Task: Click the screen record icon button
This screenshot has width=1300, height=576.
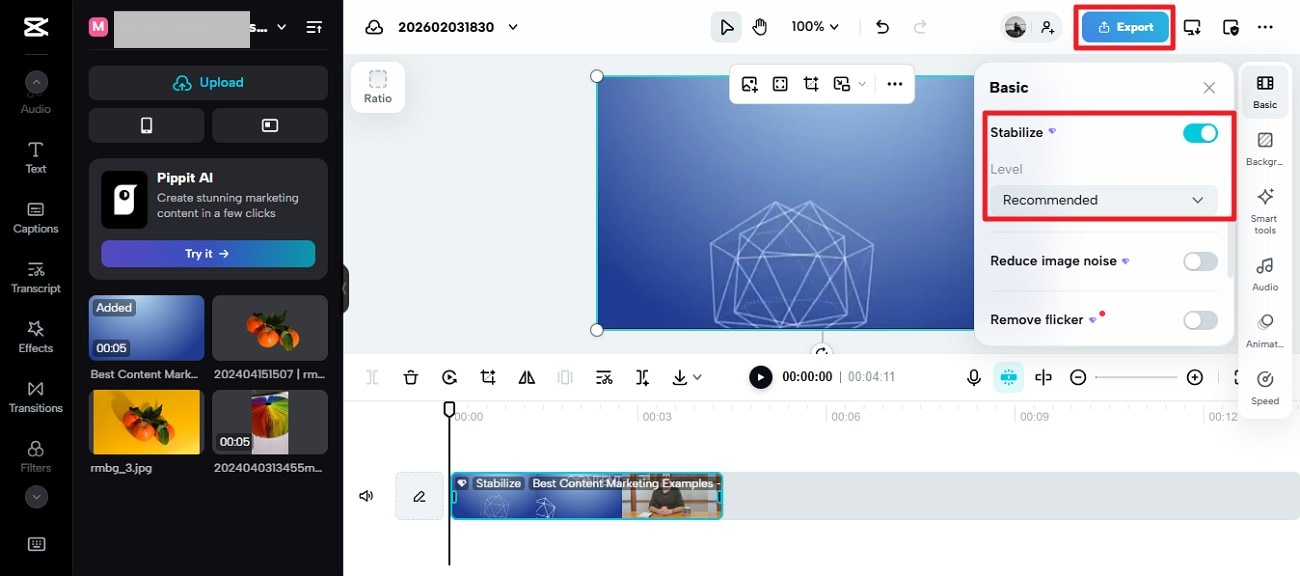Action: [270, 125]
